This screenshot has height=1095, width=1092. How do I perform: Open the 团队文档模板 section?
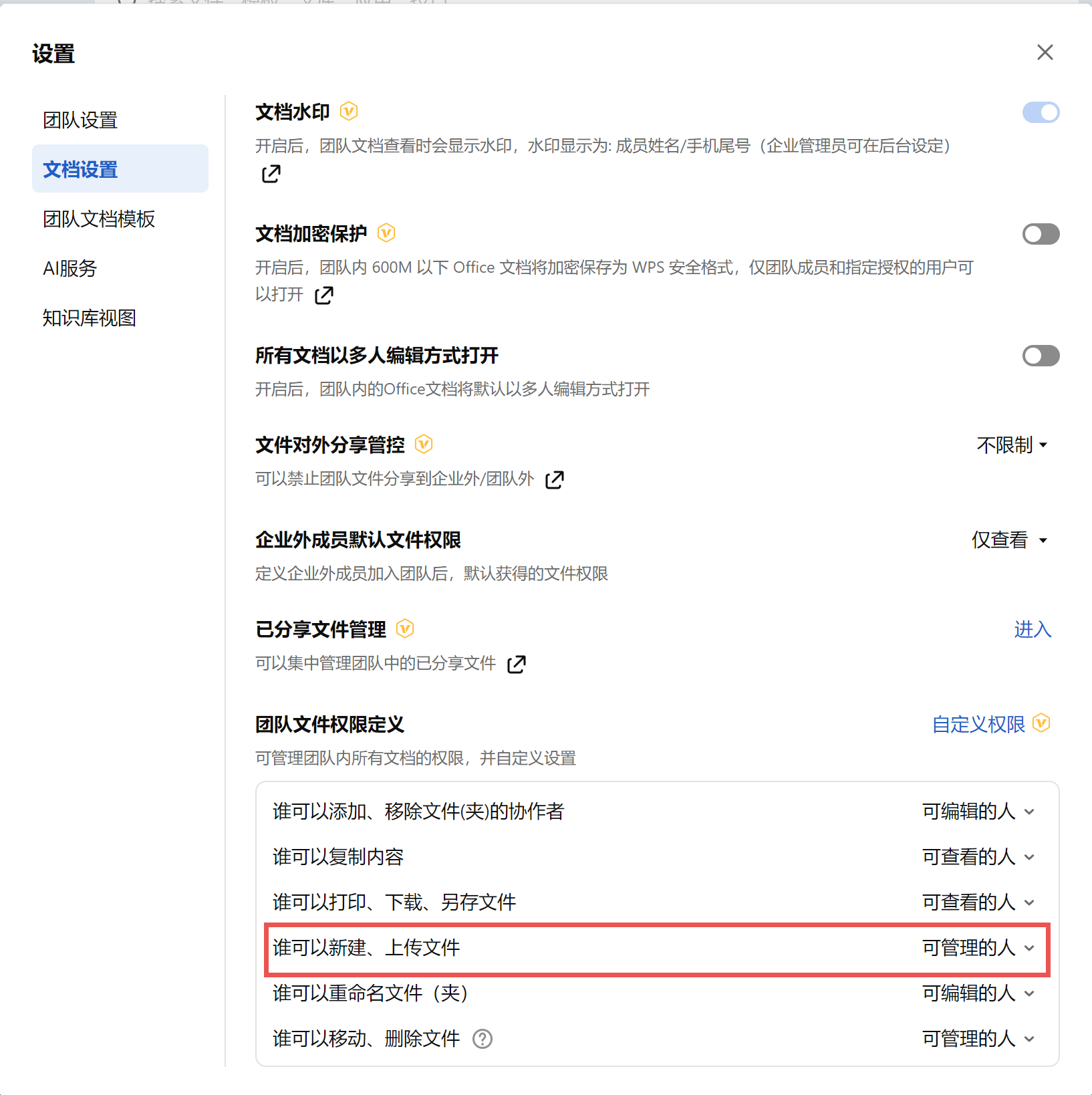pos(99,219)
